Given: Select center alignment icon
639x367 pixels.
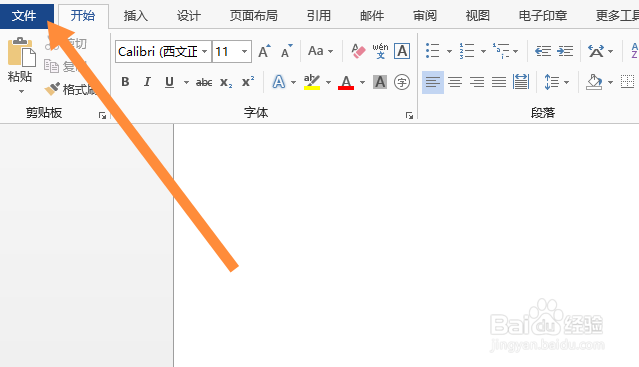Looking at the screenshot, I should 455,82.
